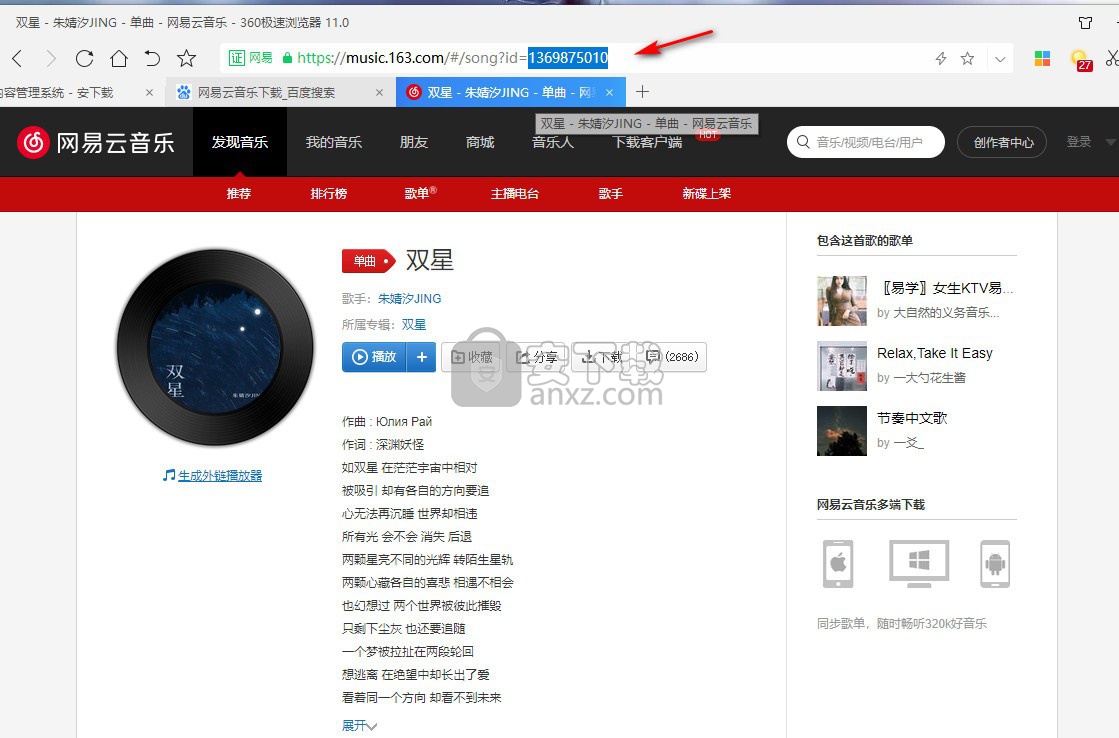Open the 下载客户端 nav item
This screenshot has width=1119, height=738.
pyautogui.click(x=647, y=142)
